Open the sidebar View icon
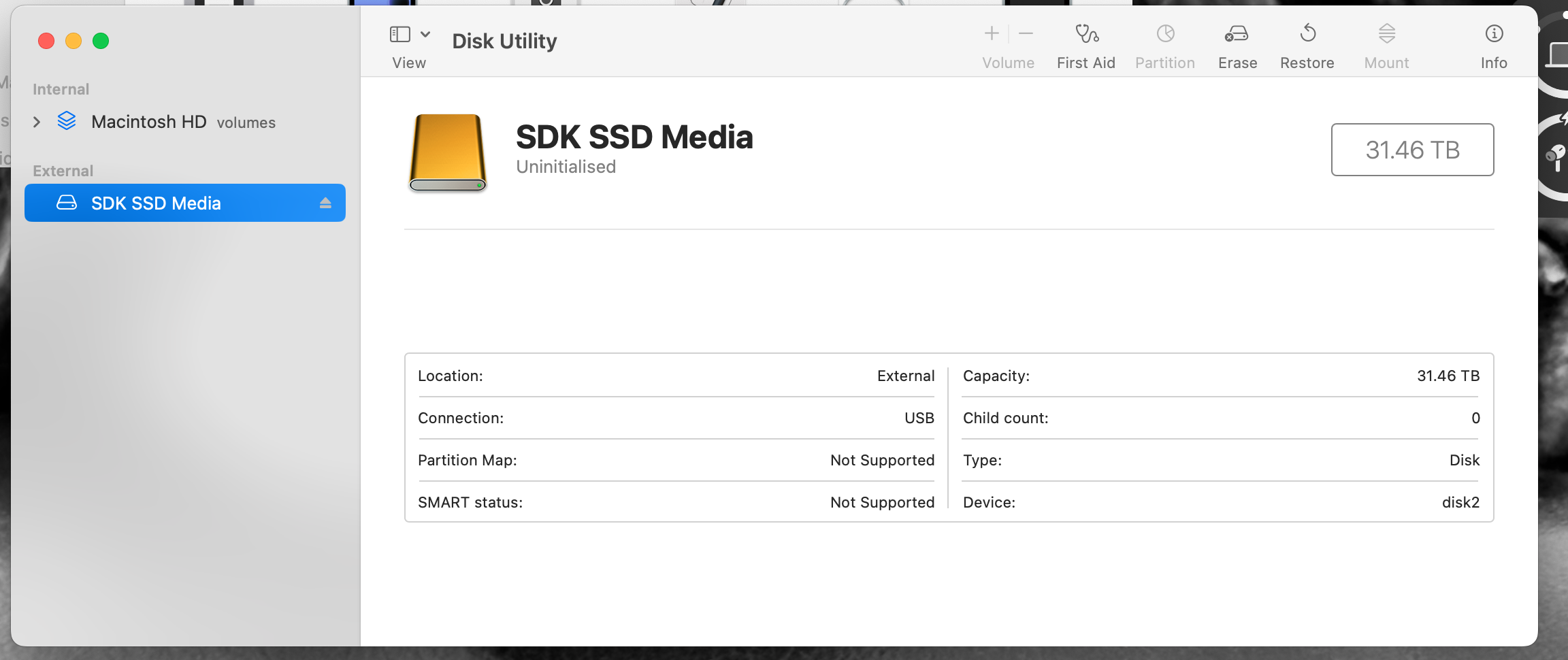 399,34
